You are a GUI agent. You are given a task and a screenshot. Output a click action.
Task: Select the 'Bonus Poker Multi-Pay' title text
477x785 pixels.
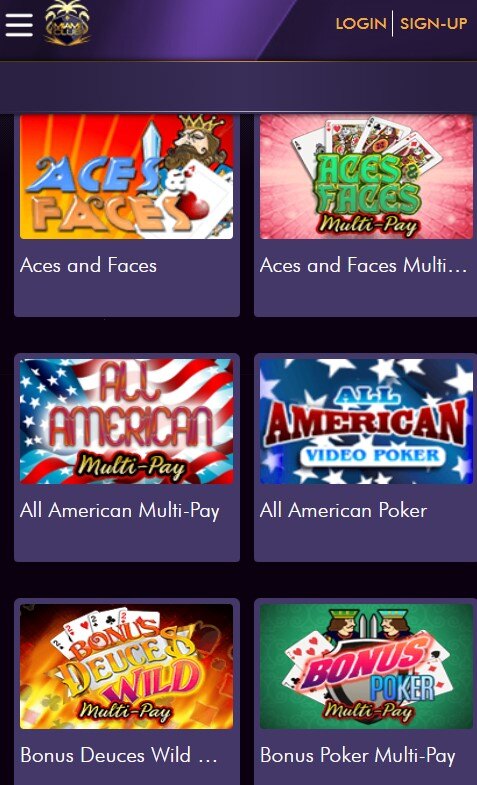pos(357,755)
